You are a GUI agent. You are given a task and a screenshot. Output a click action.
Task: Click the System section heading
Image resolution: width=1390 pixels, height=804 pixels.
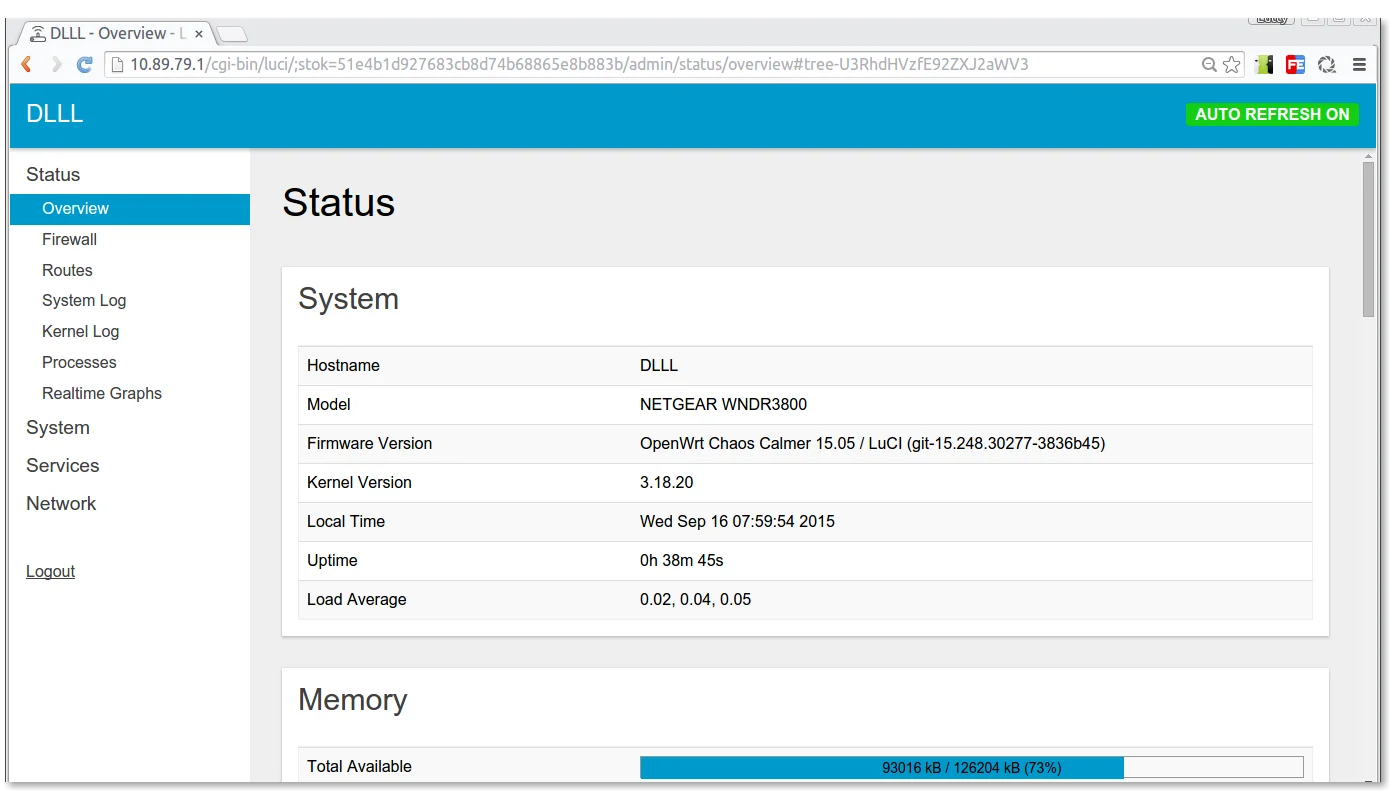[348, 299]
